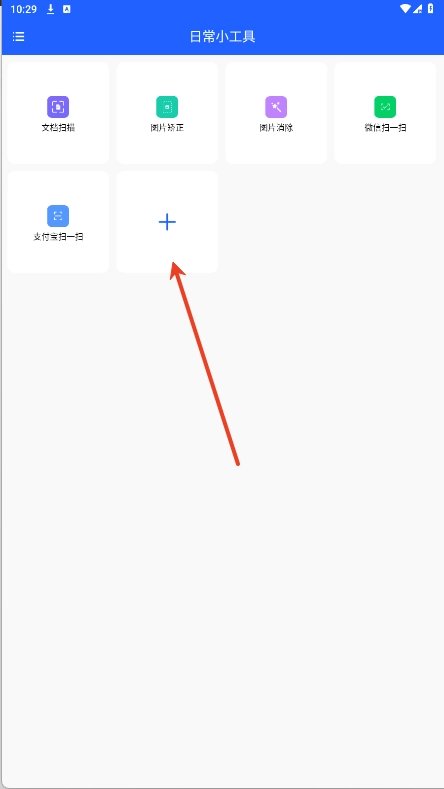This screenshot has height=789, width=444.
Task: Tap the battery indicator icon
Action: point(431,9)
